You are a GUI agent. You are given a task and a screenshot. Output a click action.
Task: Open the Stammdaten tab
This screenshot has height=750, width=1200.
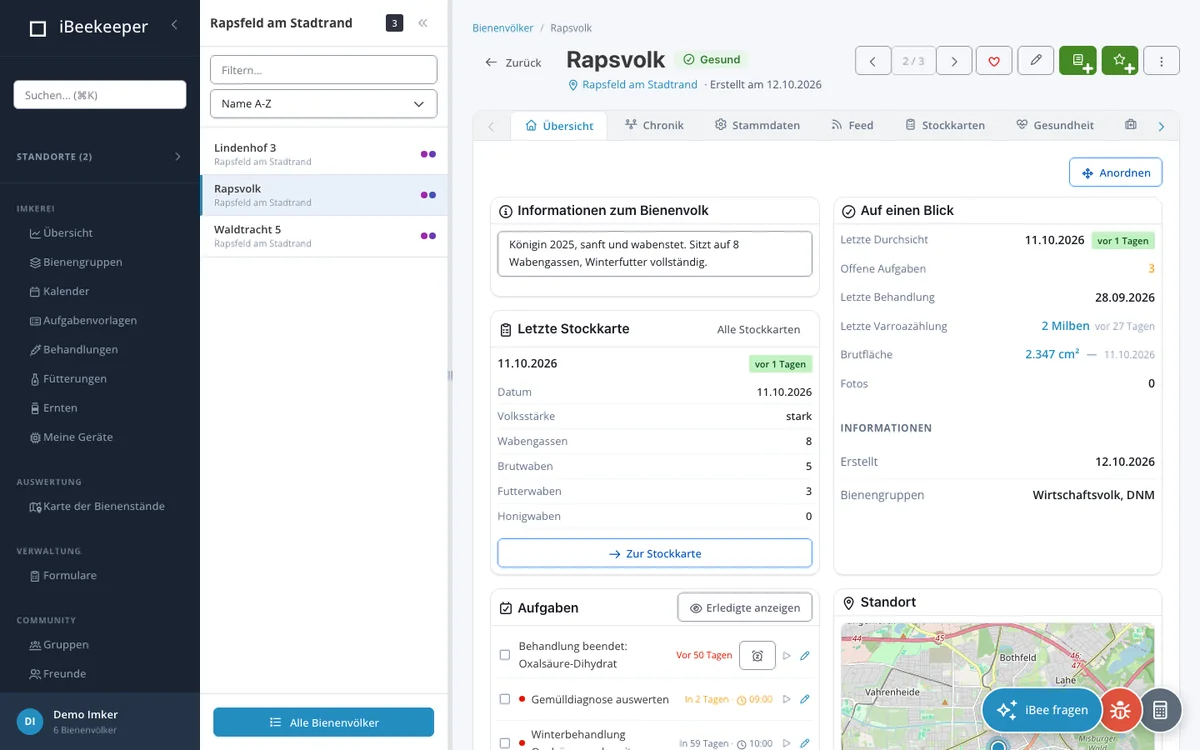[757, 125]
